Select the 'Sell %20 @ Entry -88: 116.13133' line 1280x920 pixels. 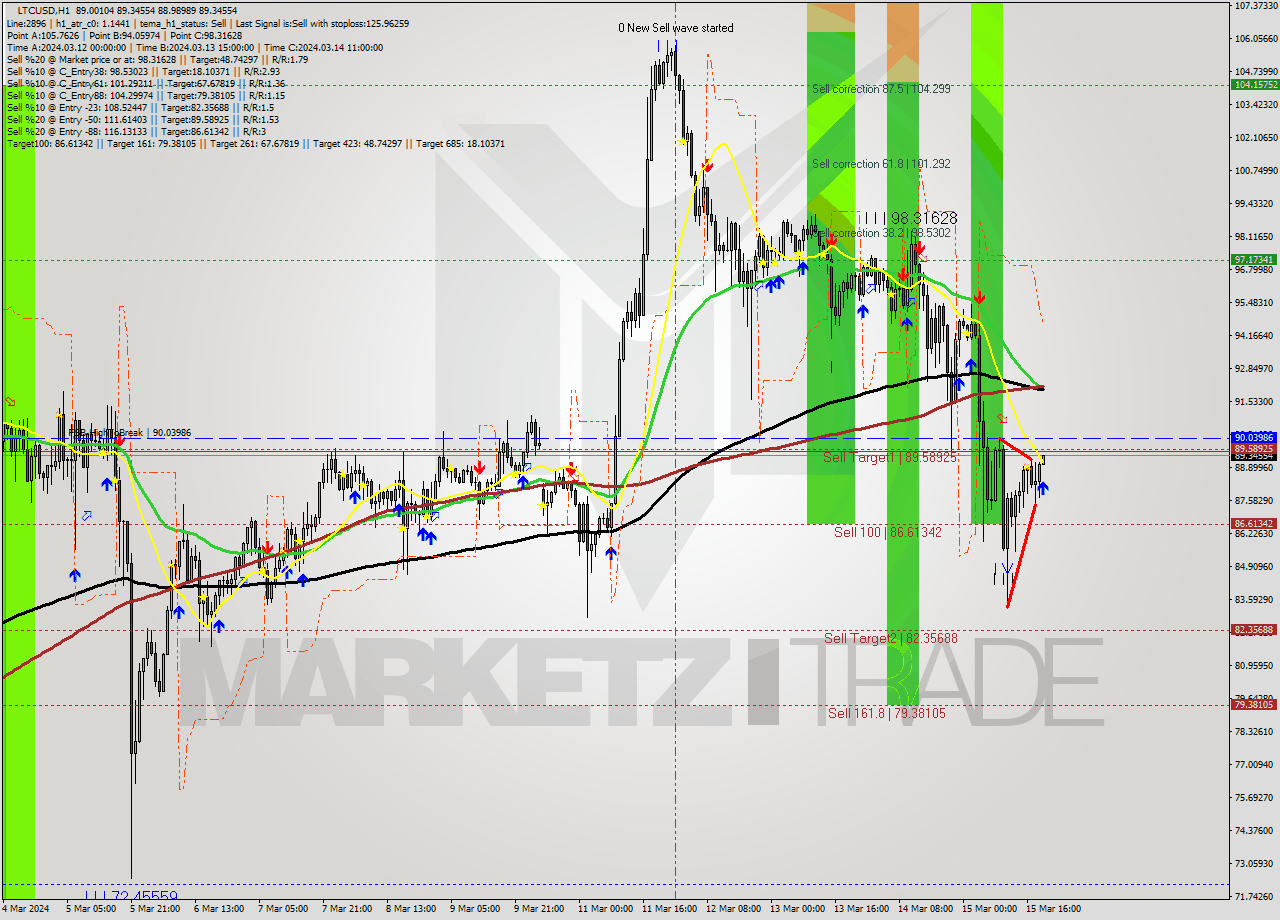tap(136, 131)
